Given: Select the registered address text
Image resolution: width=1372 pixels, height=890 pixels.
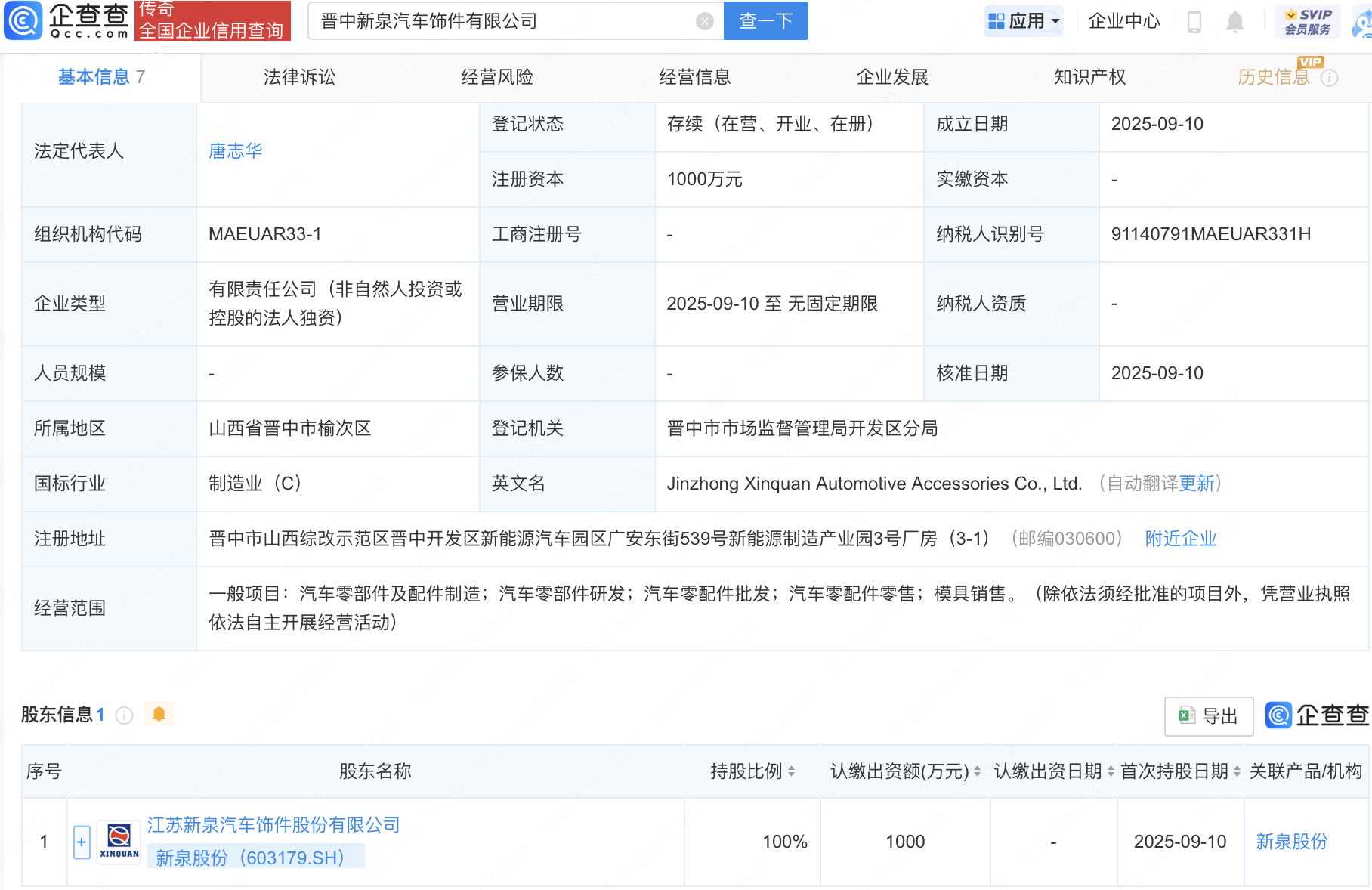Looking at the screenshot, I should (x=599, y=539).
